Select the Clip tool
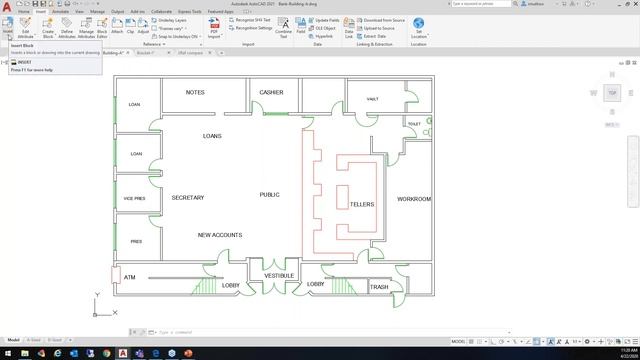 [130, 25]
